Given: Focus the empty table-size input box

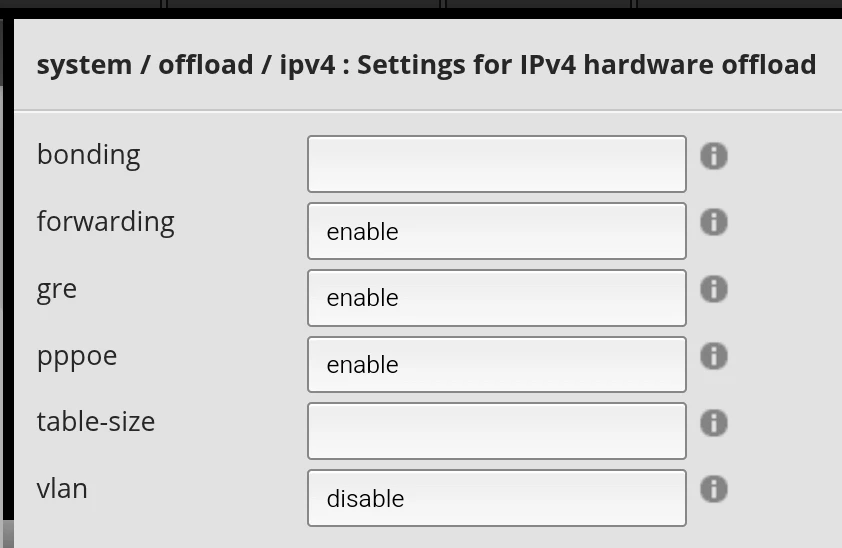Looking at the screenshot, I should (x=496, y=431).
